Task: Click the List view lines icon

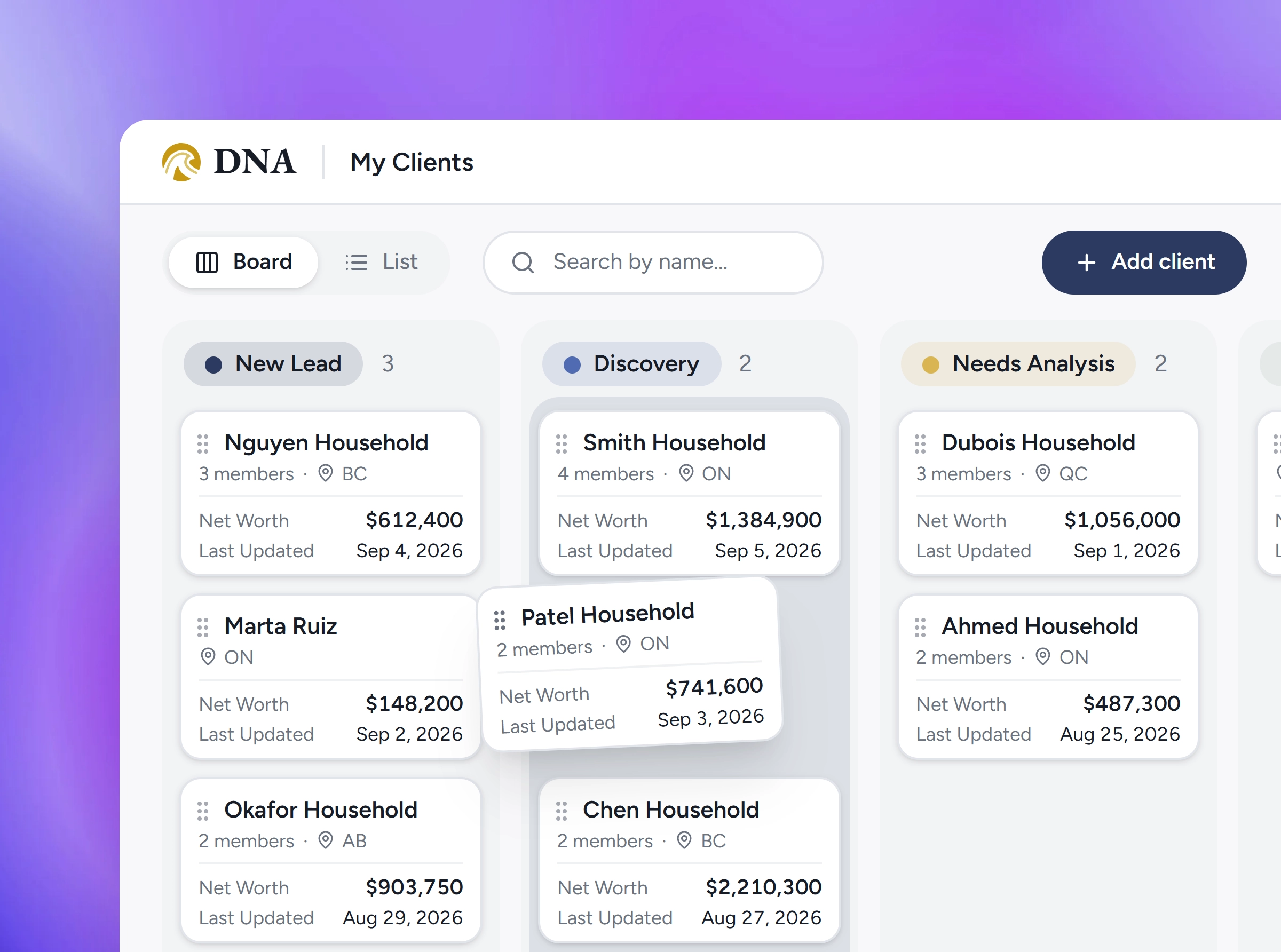Action: point(356,262)
